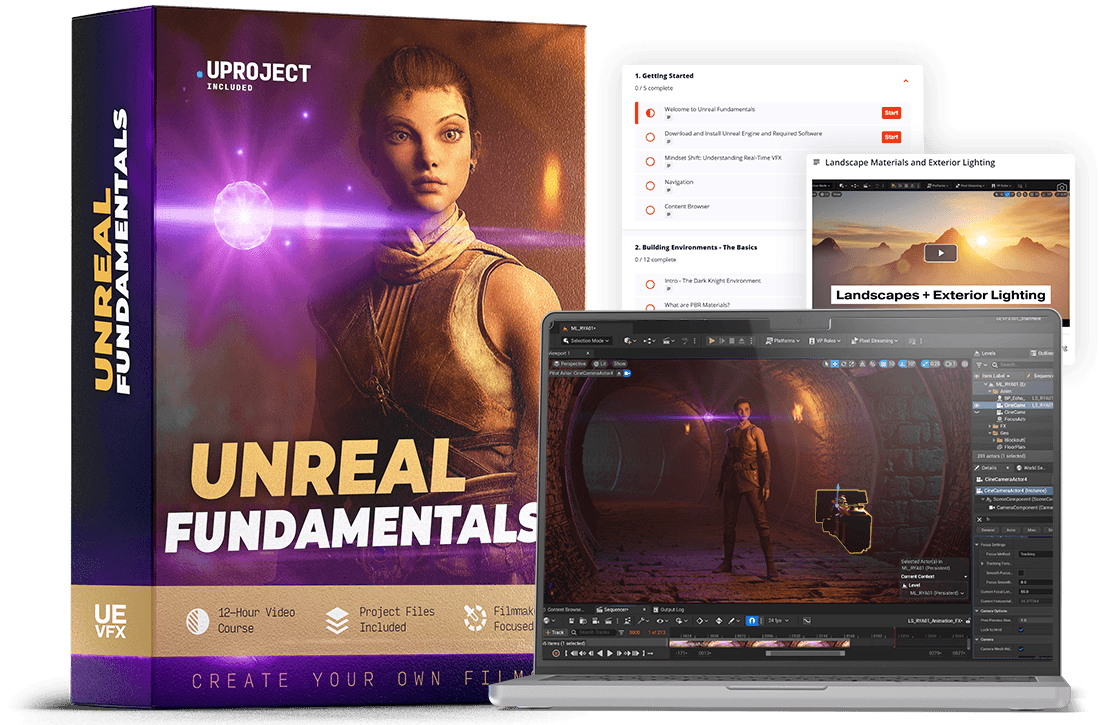This screenshot has width=1100, height=725.
Task: Toggle the Lock to Hmd checkbox
Action: [1021, 630]
